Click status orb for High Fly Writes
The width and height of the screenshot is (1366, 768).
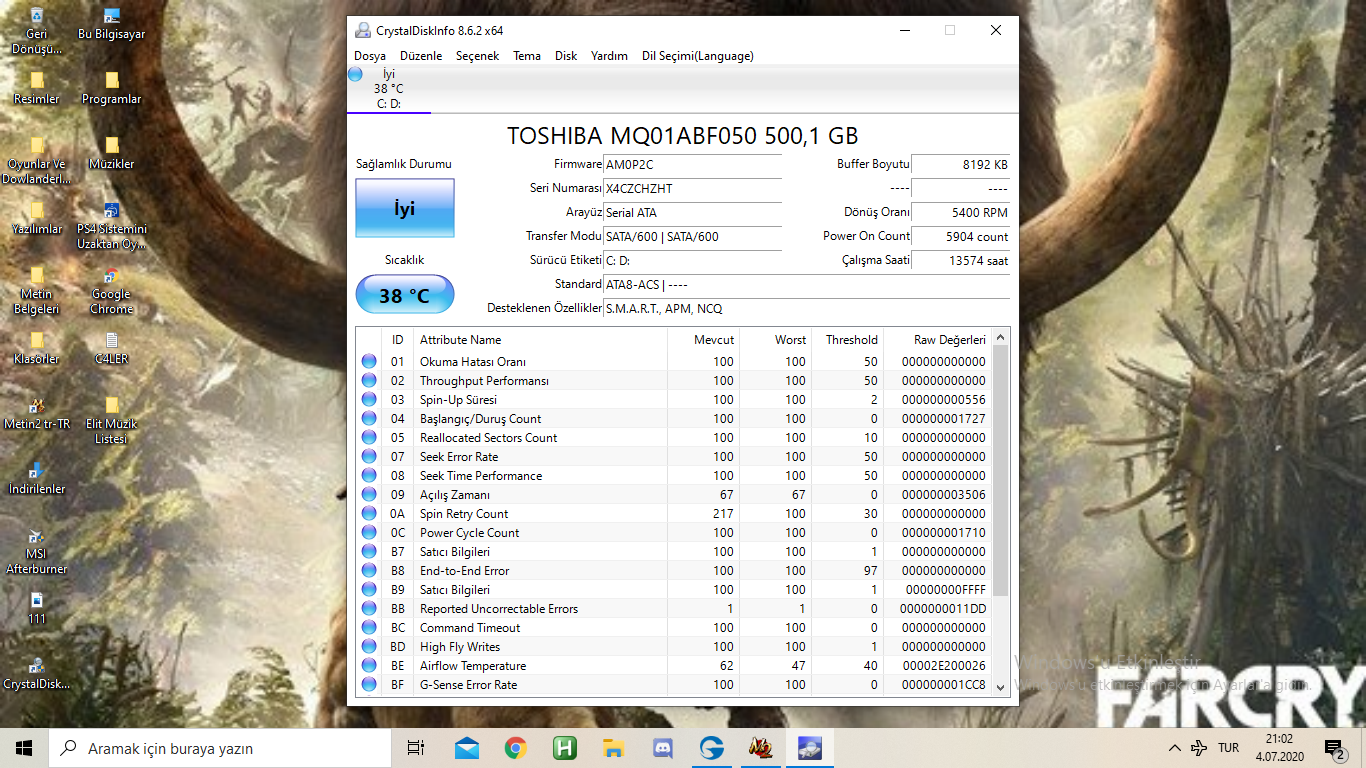click(x=369, y=646)
